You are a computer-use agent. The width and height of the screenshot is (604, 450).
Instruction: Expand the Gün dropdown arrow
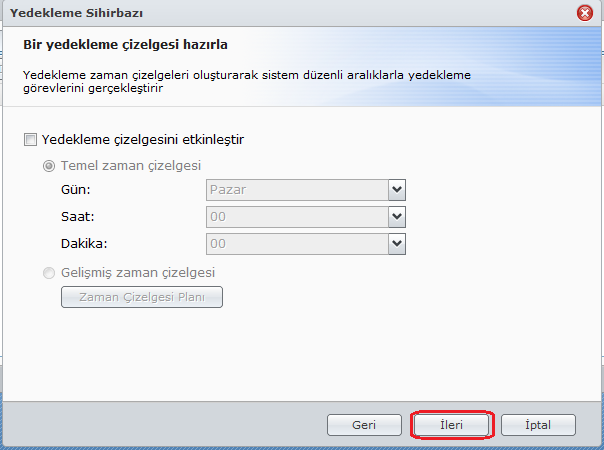coord(396,189)
